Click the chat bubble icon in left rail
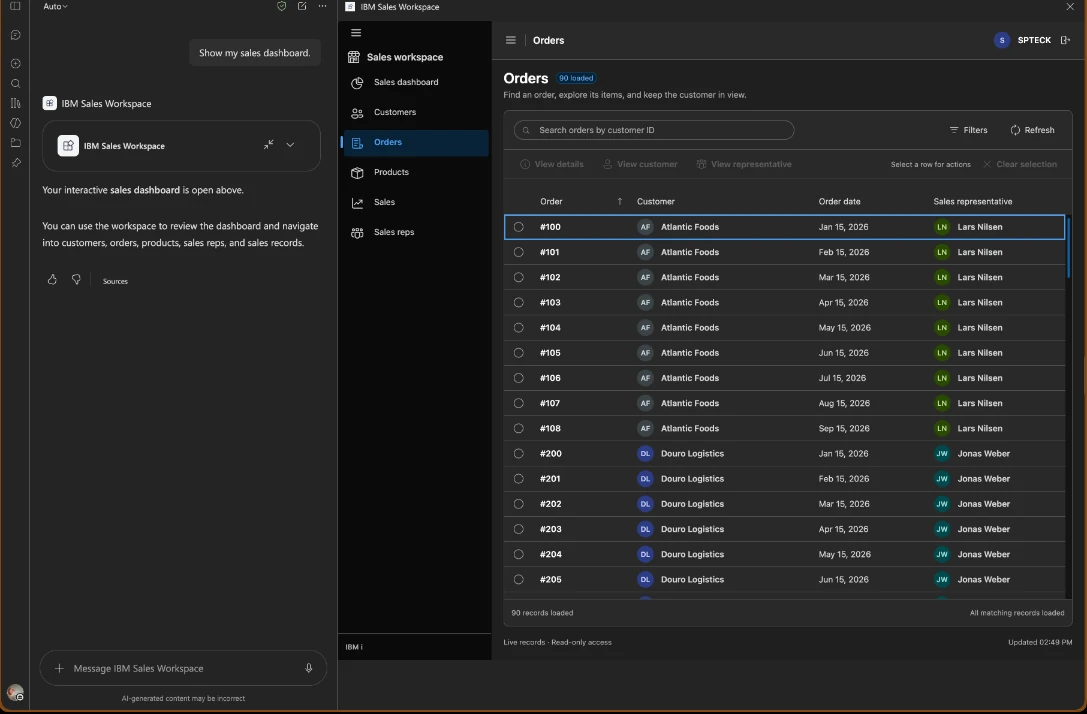 [x=15, y=35]
